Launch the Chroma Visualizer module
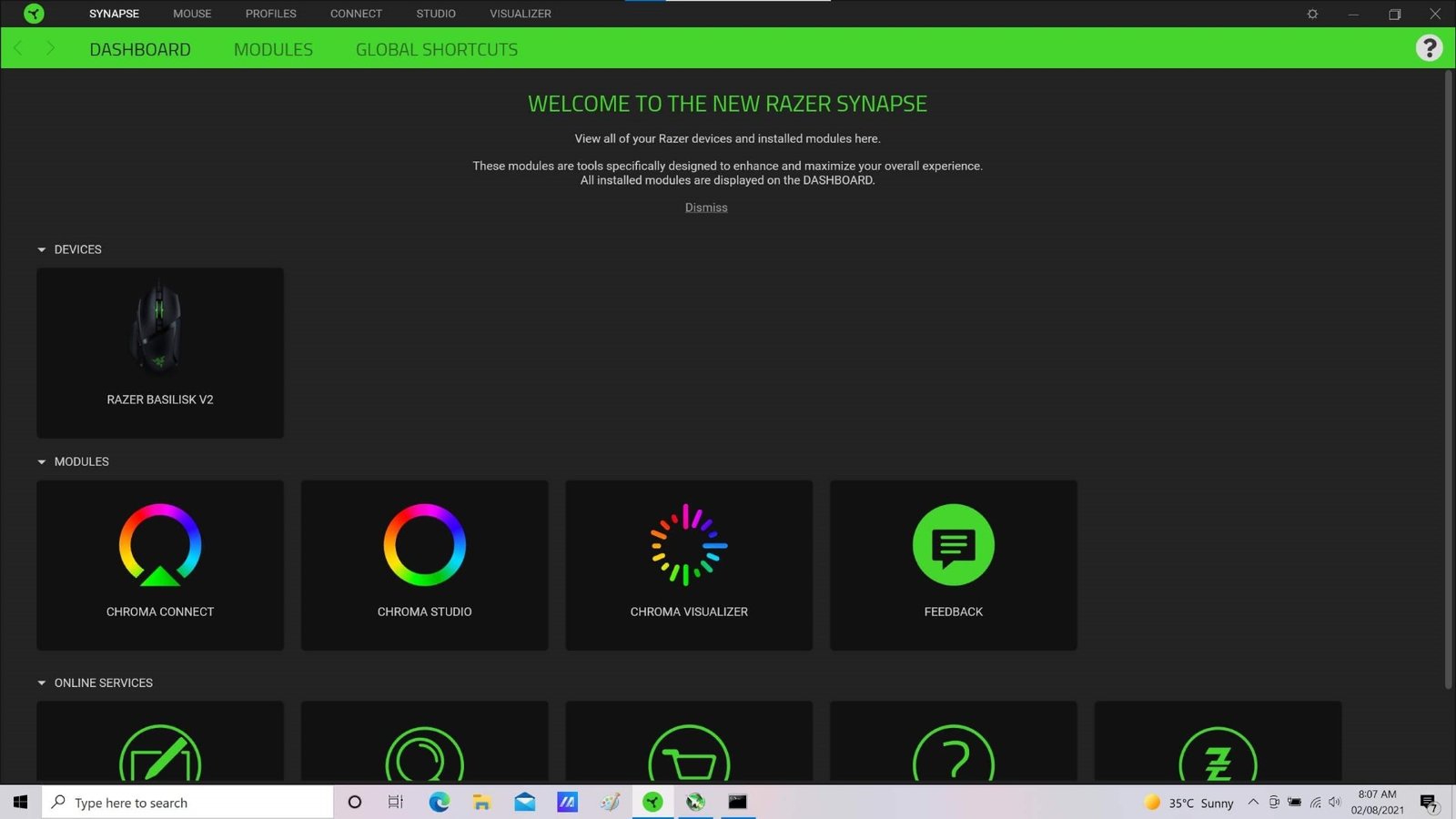 pyautogui.click(x=689, y=564)
